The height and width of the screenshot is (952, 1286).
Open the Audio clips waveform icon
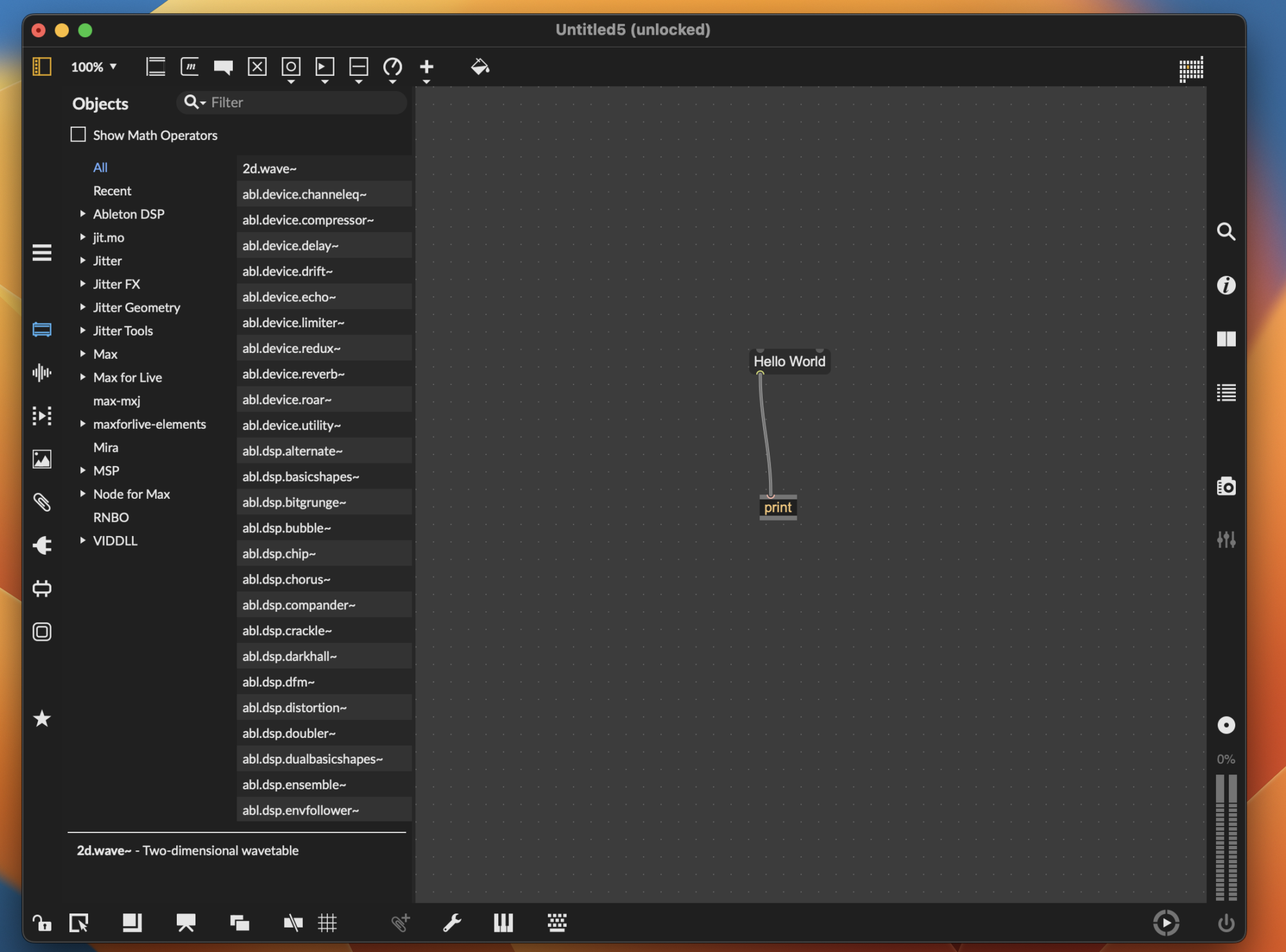(x=42, y=373)
